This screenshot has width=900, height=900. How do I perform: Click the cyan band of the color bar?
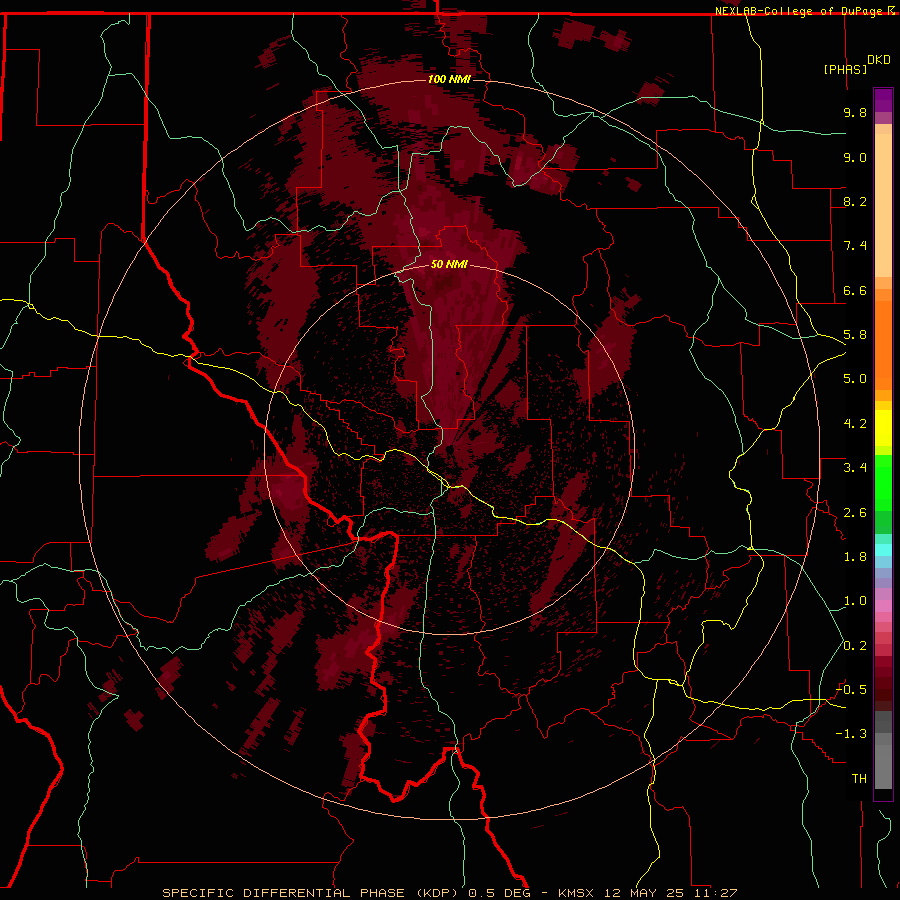click(x=883, y=550)
